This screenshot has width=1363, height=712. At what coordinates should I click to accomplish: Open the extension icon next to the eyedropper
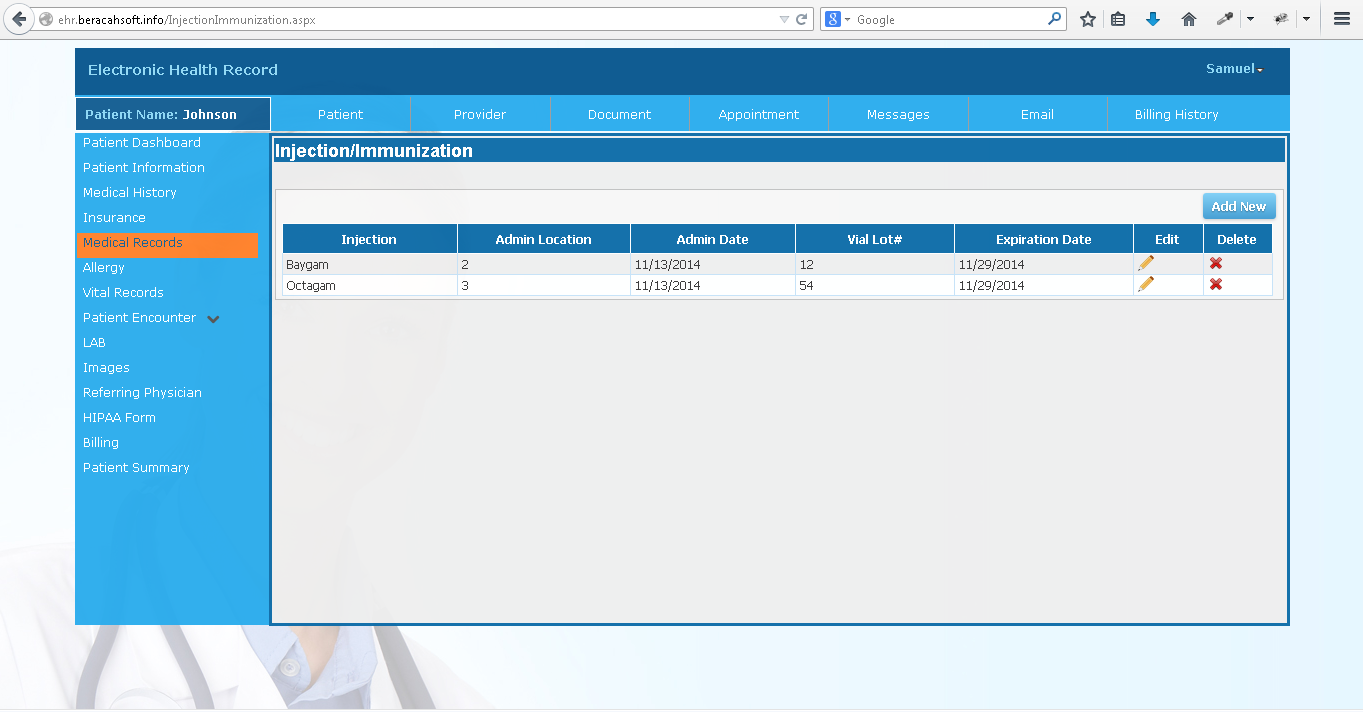pos(1281,19)
